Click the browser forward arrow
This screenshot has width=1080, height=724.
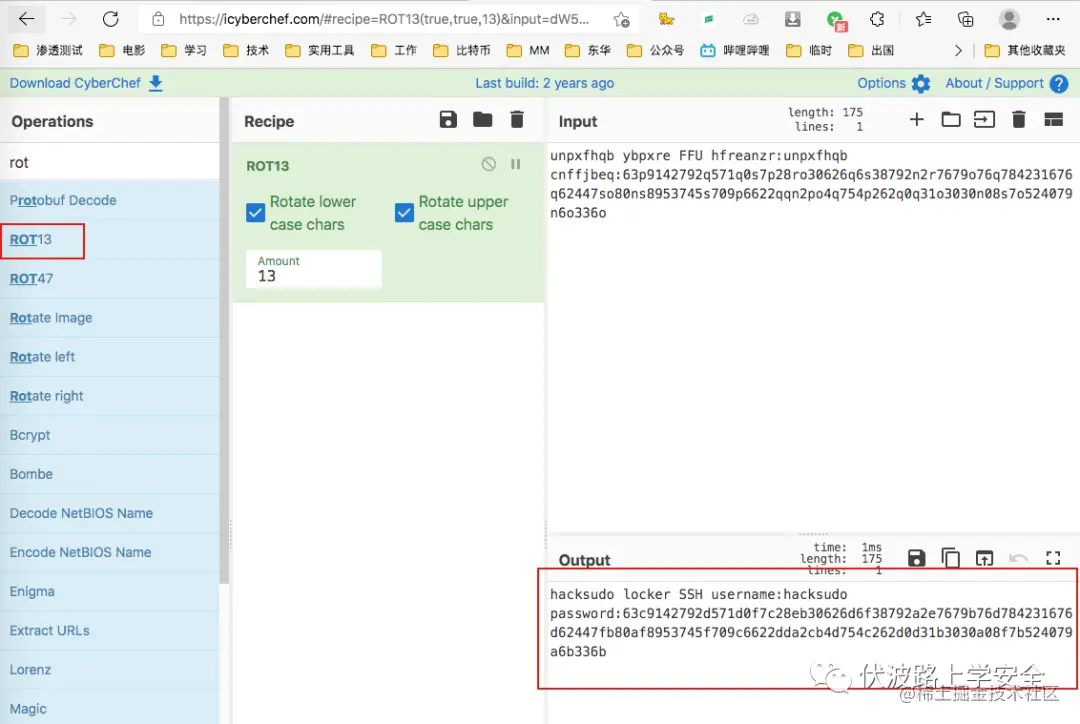pyautogui.click(x=68, y=19)
